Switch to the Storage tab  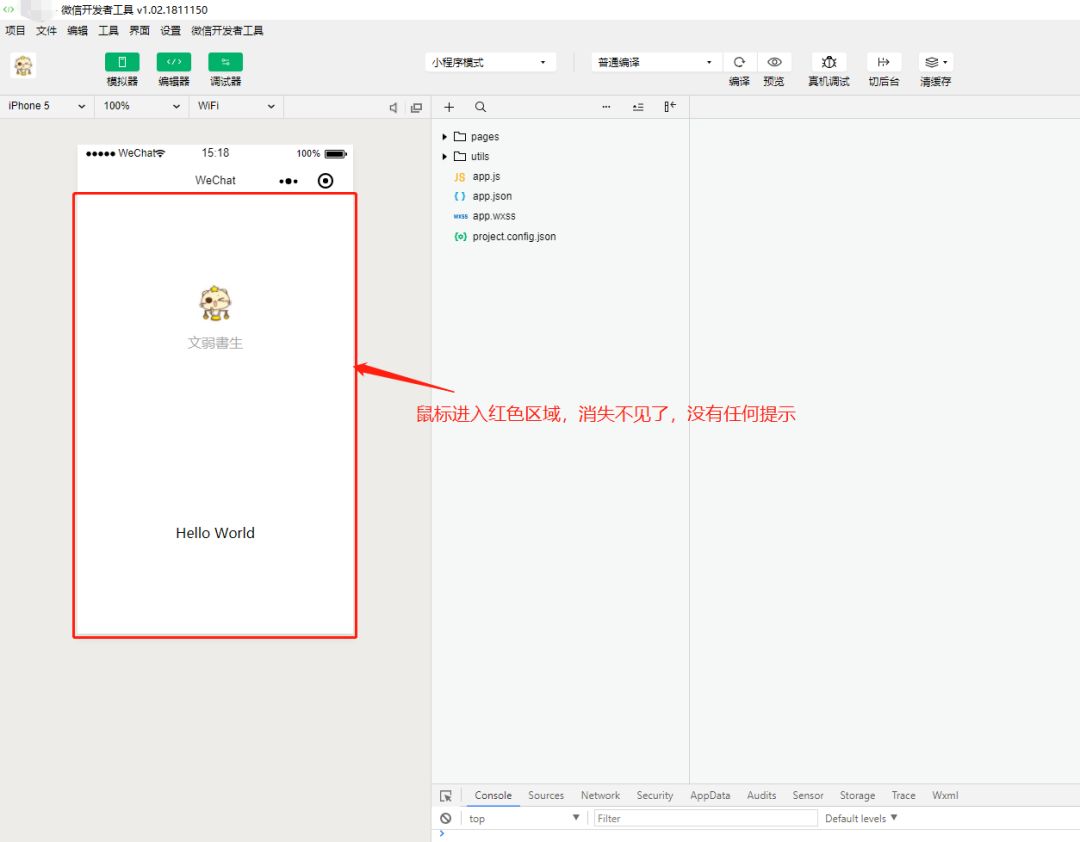[x=857, y=795]
